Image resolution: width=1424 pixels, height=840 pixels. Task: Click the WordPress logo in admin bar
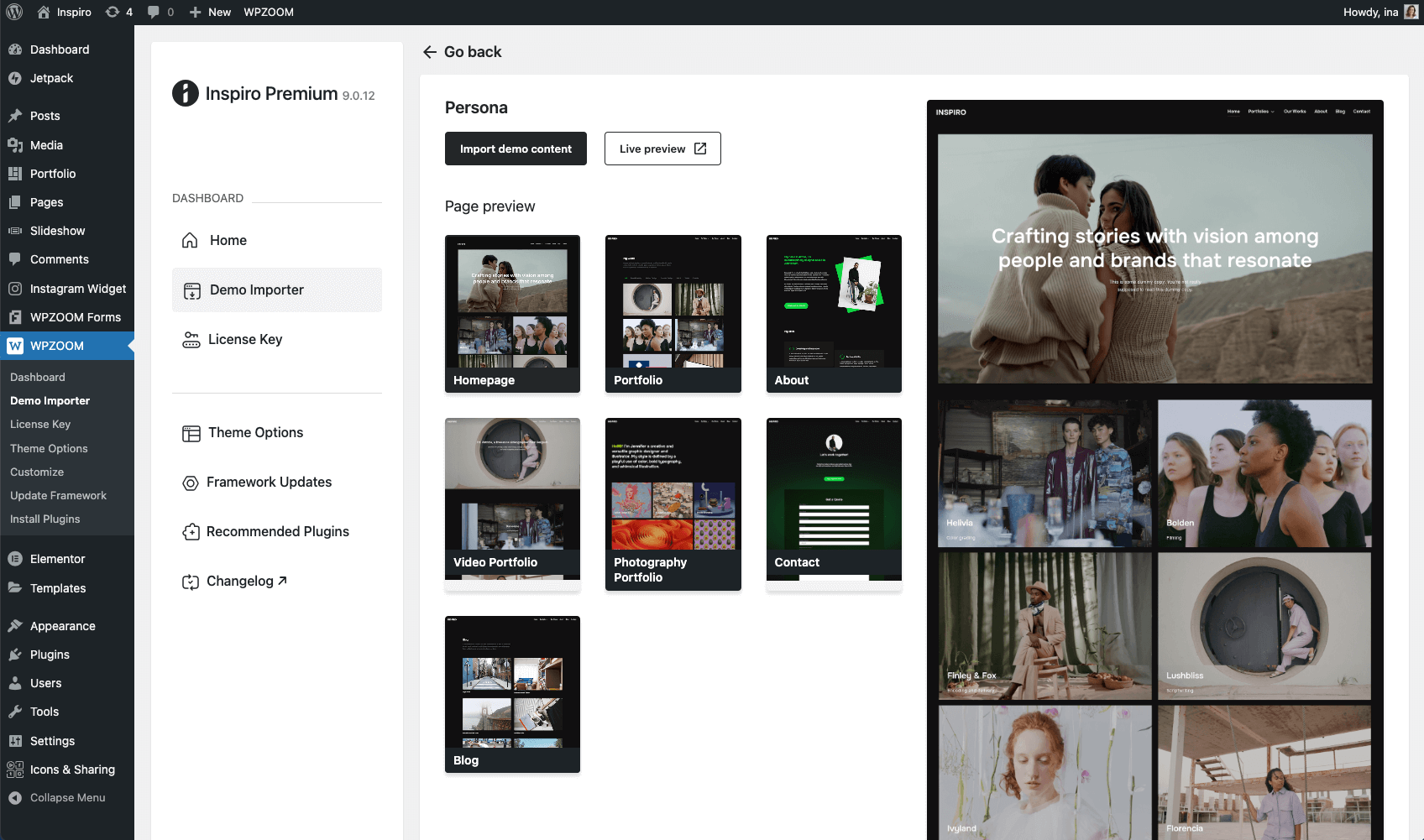point(14,12)
